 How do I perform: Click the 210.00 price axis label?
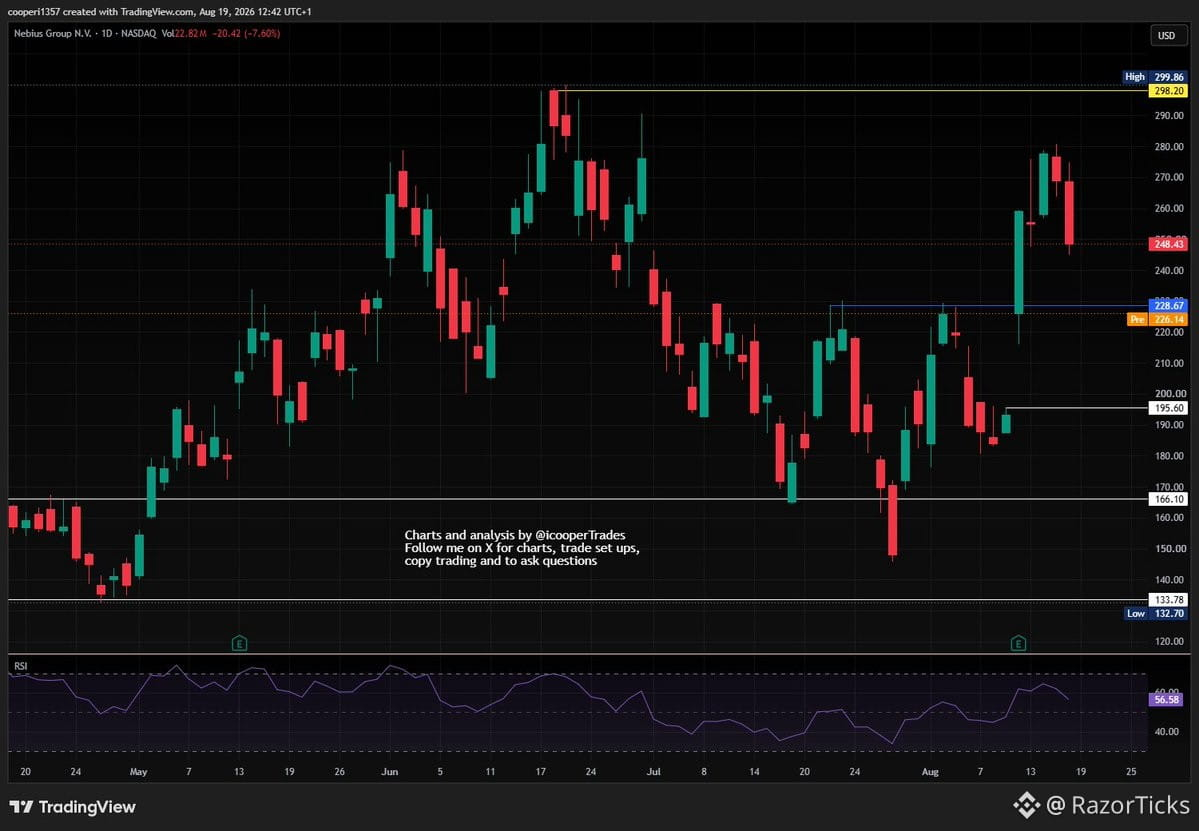coord(1169,363)
